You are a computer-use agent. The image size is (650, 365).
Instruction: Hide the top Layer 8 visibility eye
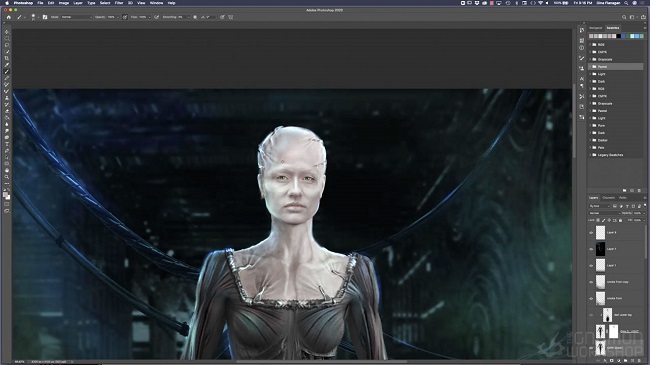591,233
